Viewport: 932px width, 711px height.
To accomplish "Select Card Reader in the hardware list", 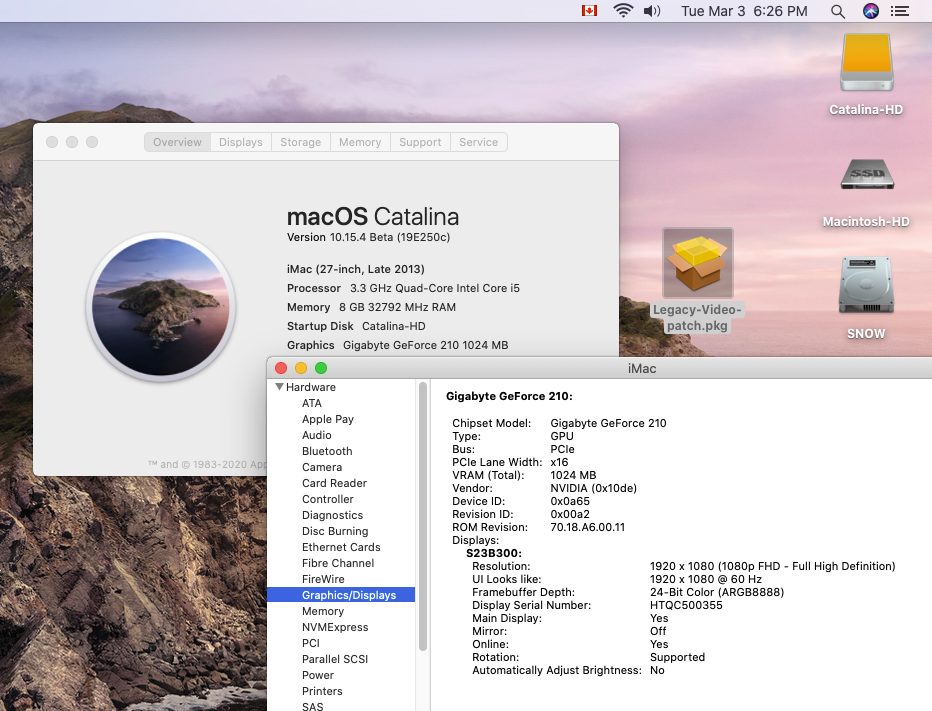I will click(341, 483).
